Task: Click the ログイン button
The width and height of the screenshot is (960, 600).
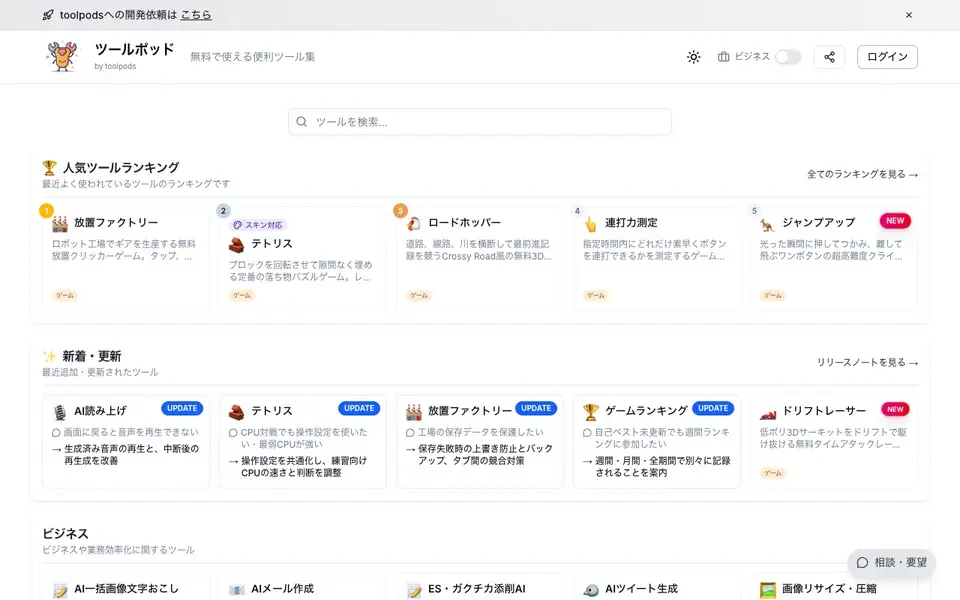Action: coord(887,57)
